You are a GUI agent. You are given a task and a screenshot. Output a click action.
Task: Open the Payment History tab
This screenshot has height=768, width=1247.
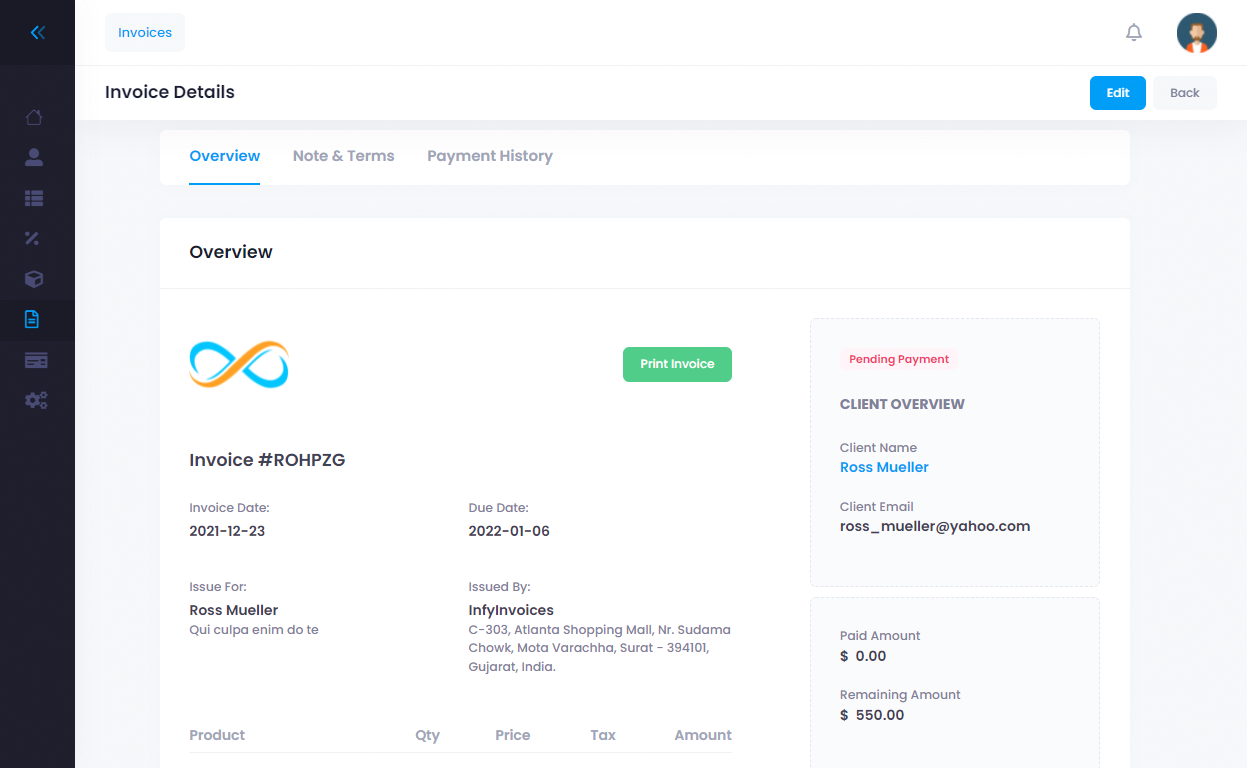[489, 156]
